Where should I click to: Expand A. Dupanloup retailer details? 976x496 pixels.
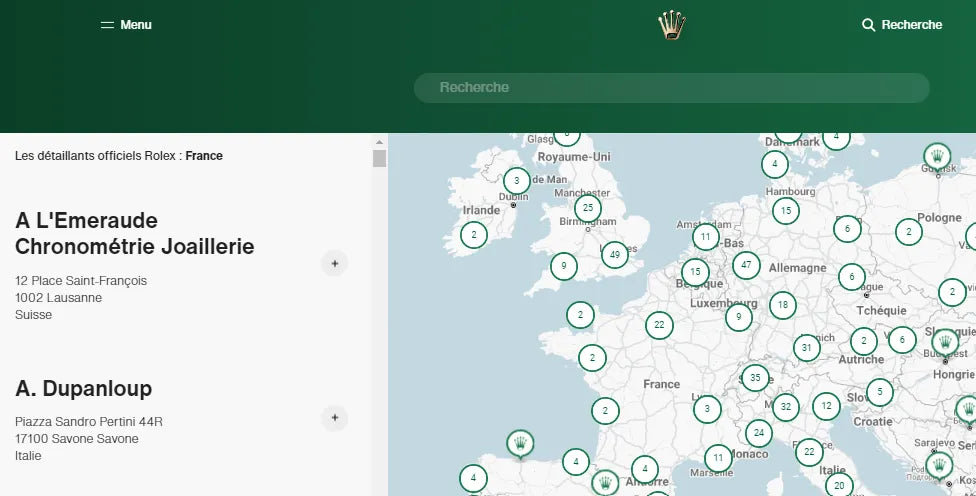click(334, 418)
